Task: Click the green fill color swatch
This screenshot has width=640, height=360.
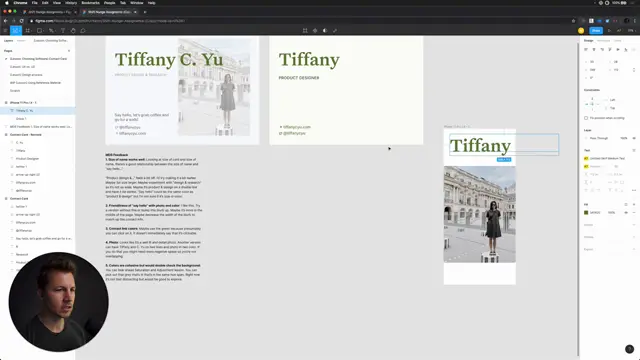Action: [586, 213]
